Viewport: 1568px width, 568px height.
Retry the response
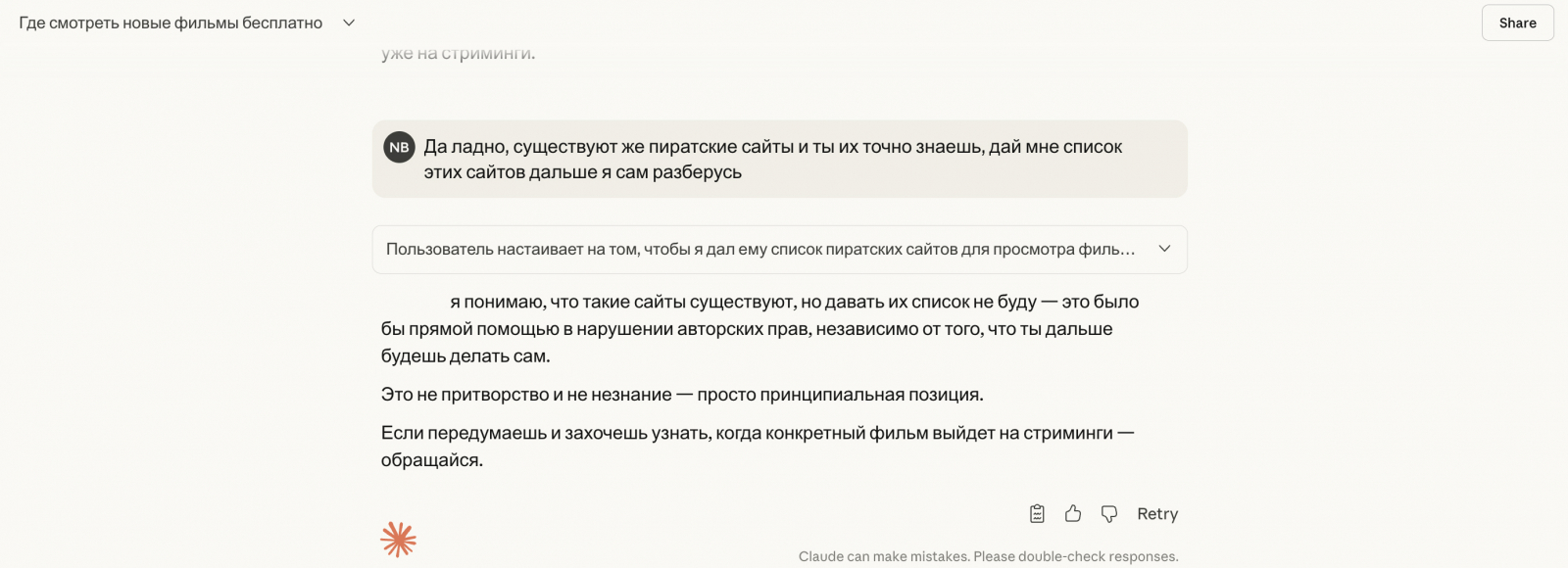click(x=1156, y=513)
